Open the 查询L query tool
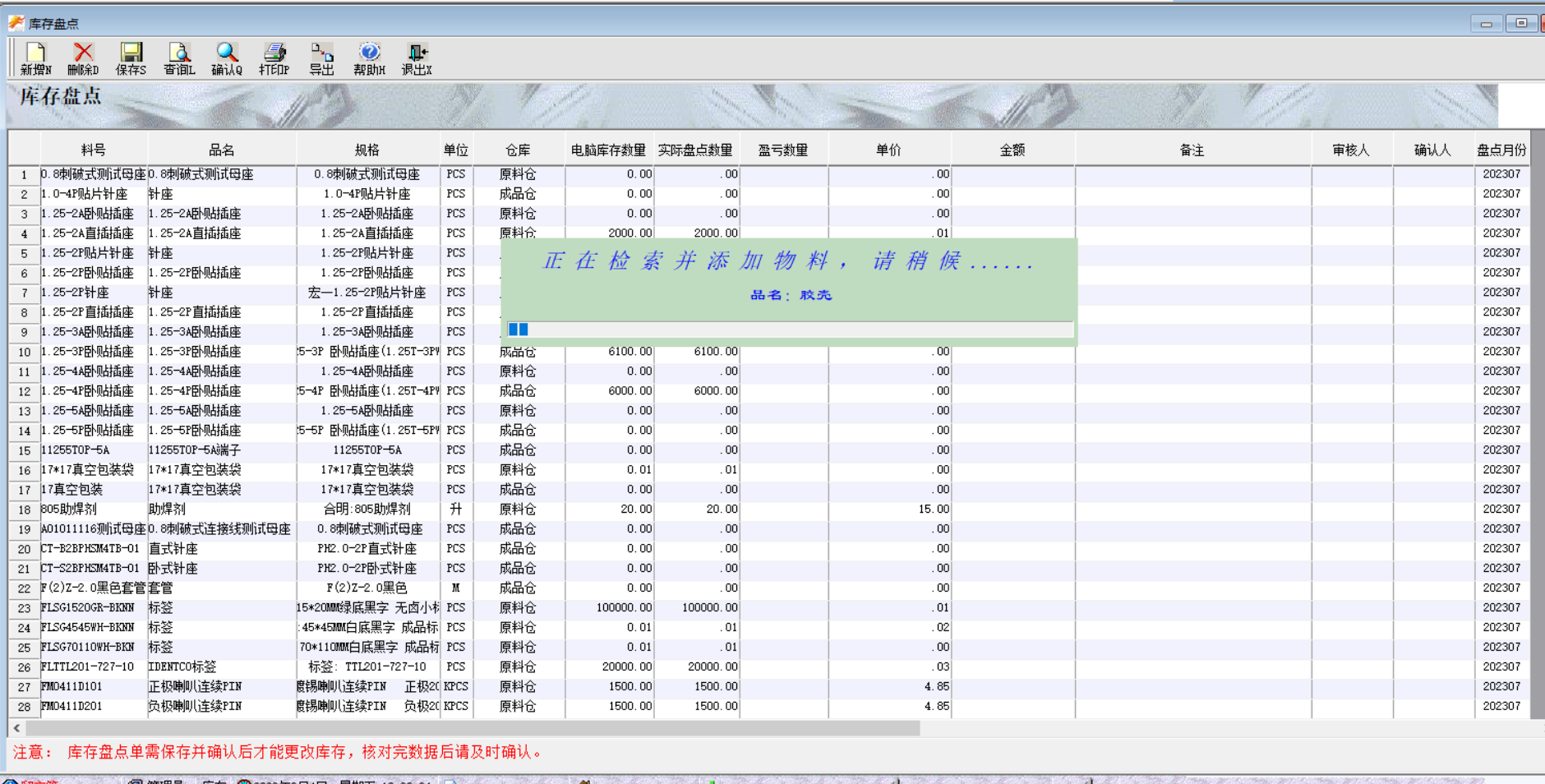Image resolution: width=1545 pixels, height=784 pixels. 179,59
